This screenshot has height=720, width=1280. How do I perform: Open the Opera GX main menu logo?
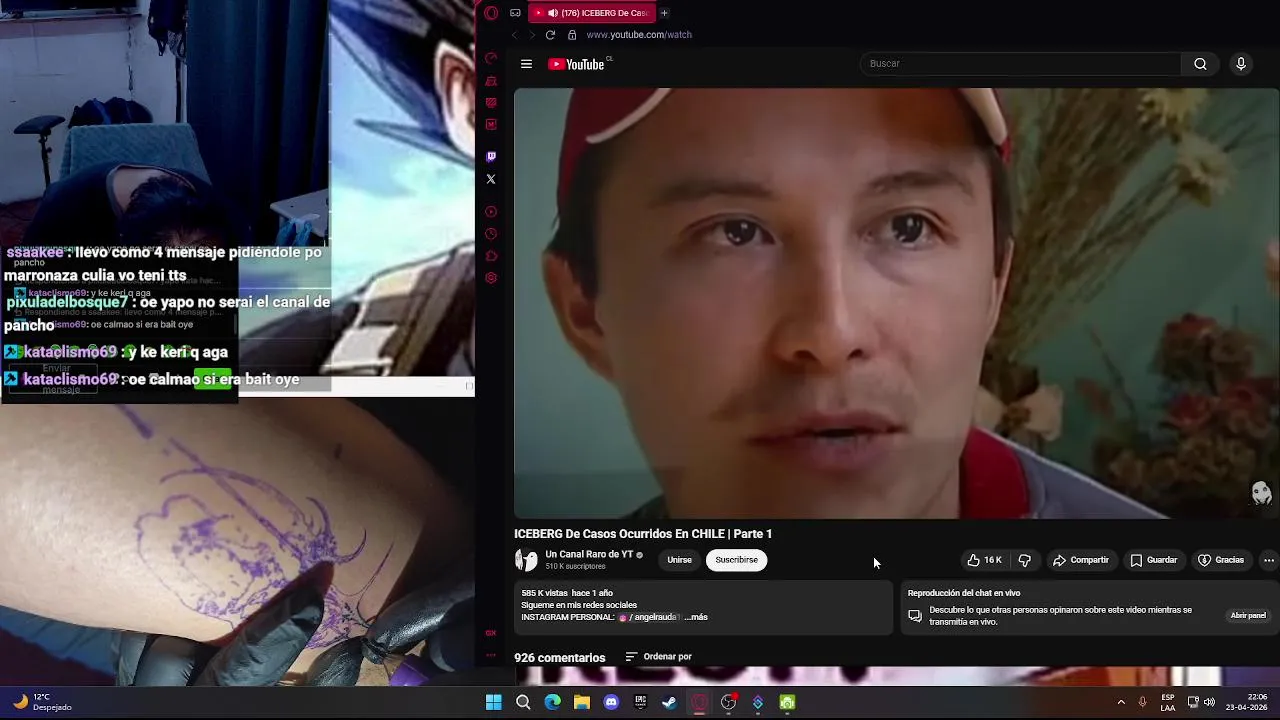[x=491, y=13]
